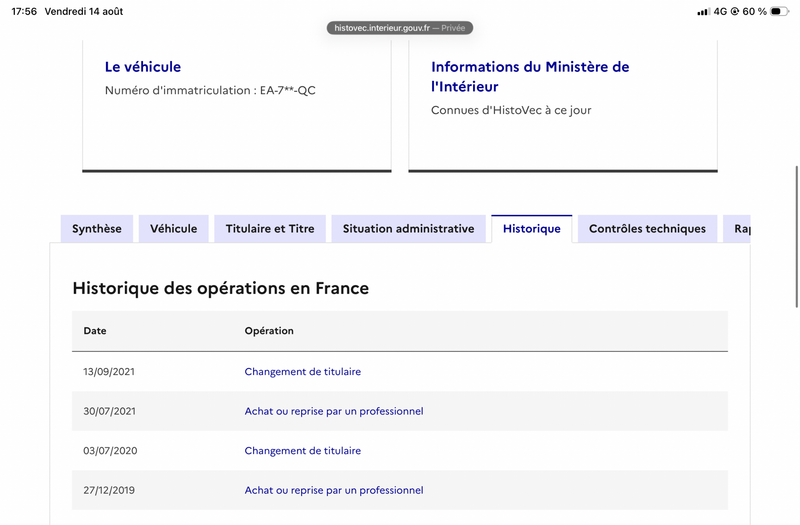Click the date 13/09/2021
This screenshot has width=800, height=525.
(x=109, y=371)
